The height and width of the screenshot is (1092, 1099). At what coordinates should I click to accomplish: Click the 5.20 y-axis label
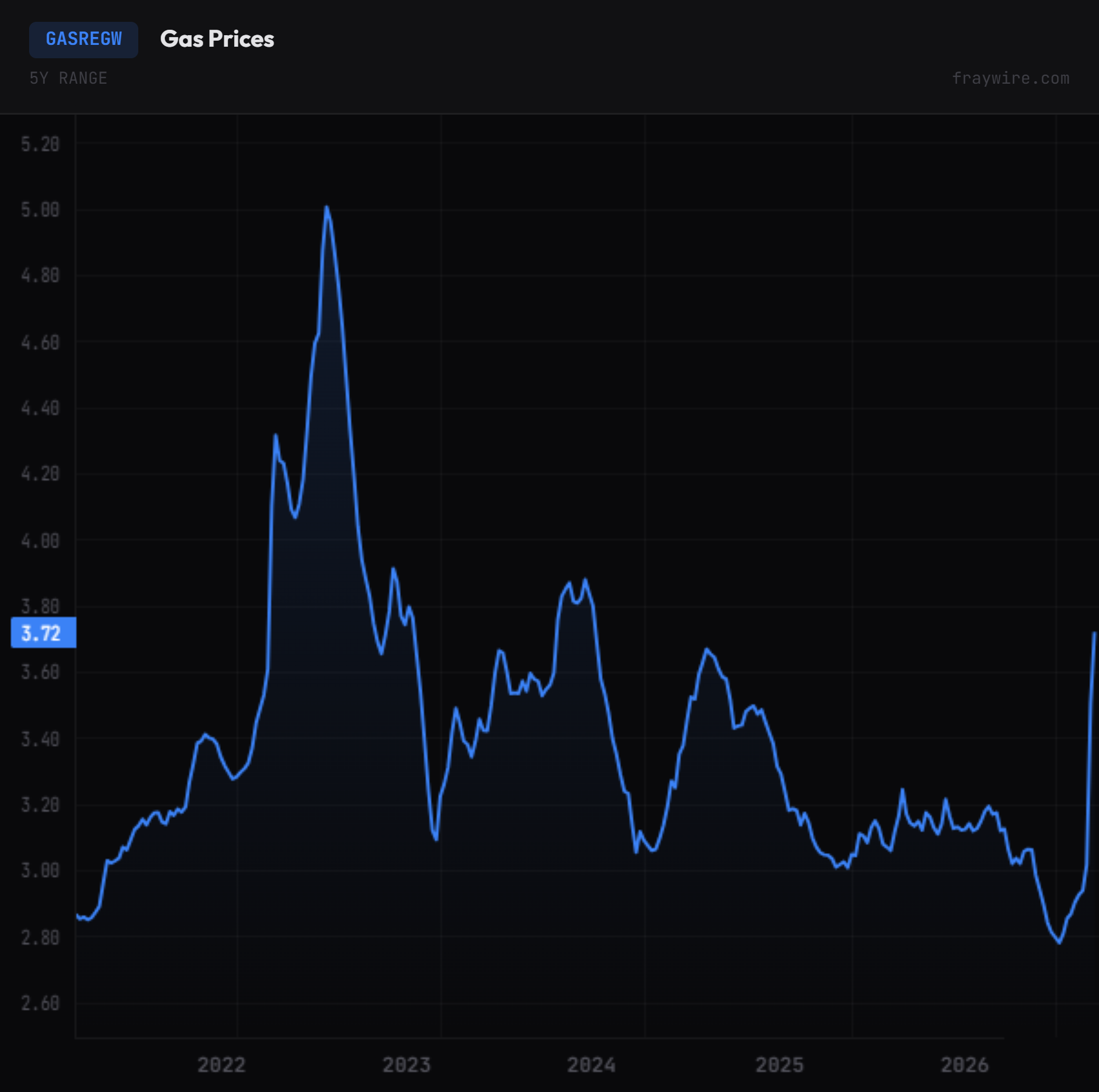(40, 144)
